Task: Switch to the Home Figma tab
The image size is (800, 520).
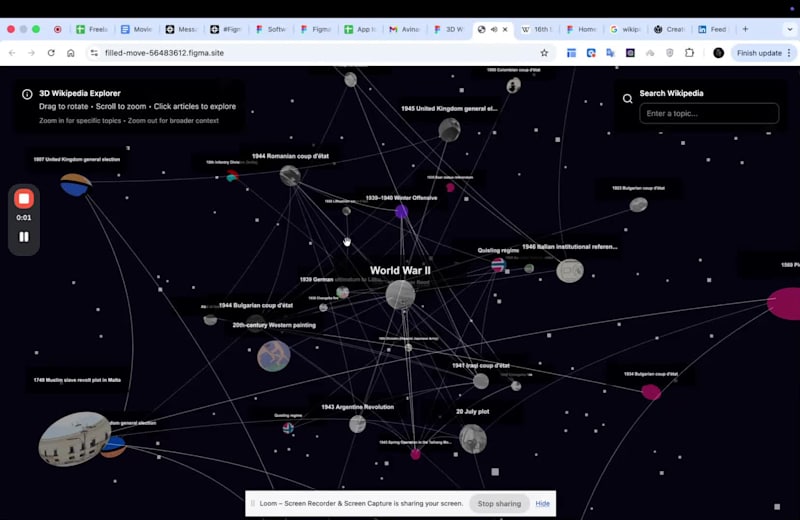Action: (x=581, y=30)
